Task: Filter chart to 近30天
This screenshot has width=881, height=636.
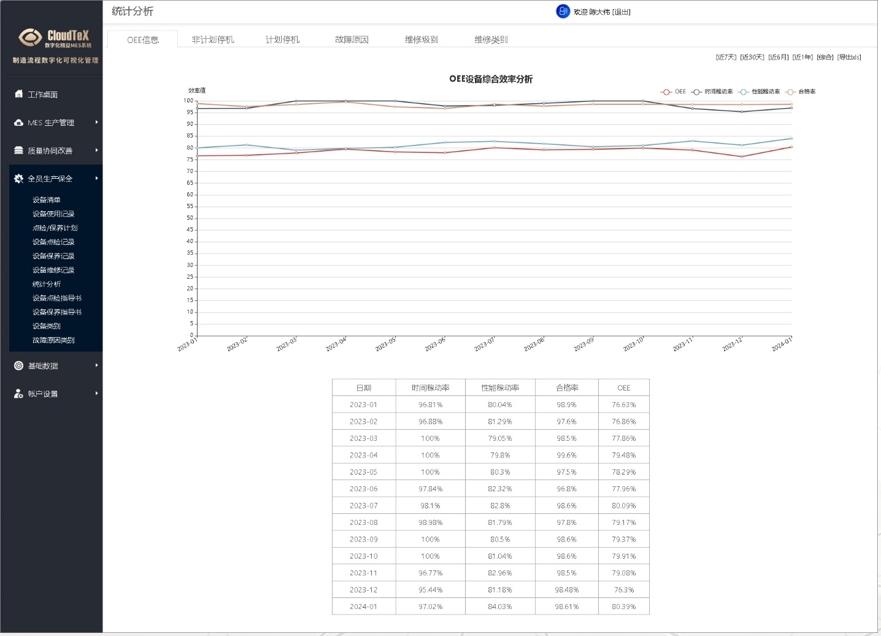Action: [x=752, y=57]
